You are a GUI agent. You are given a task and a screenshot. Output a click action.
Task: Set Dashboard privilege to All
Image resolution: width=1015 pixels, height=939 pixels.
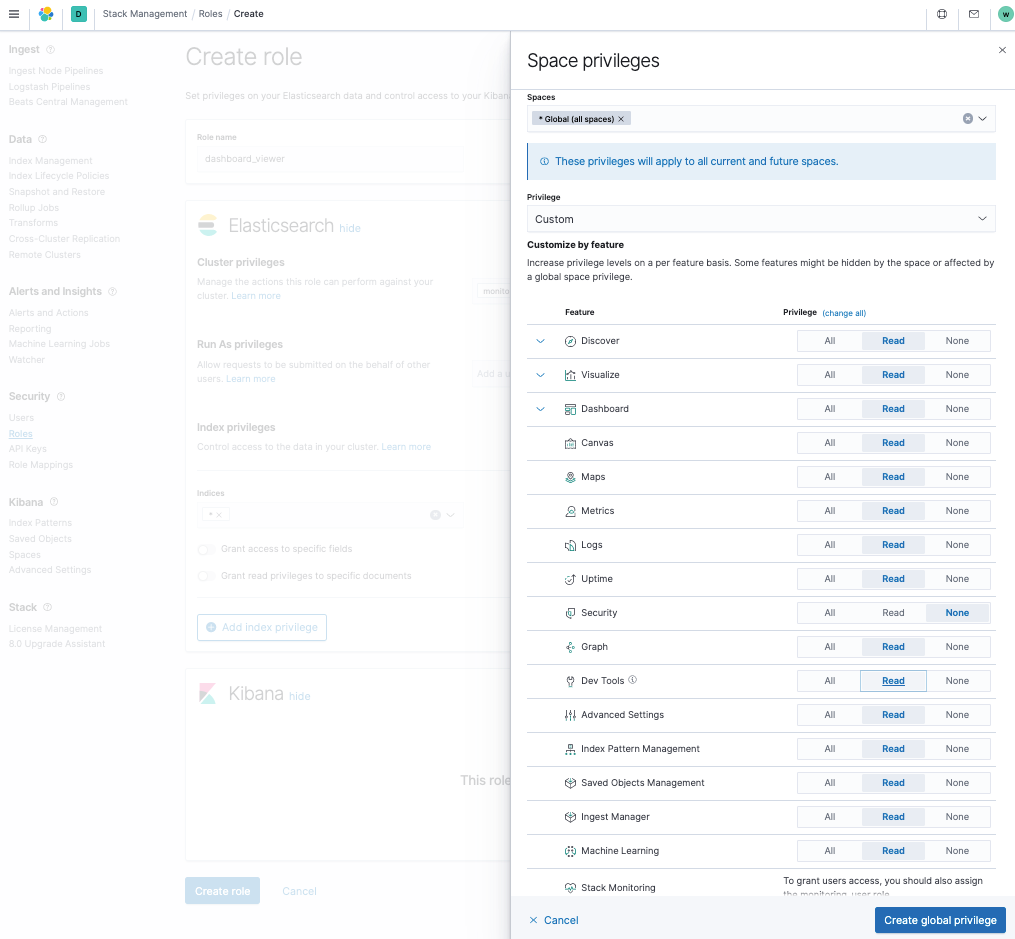point(829,409)
